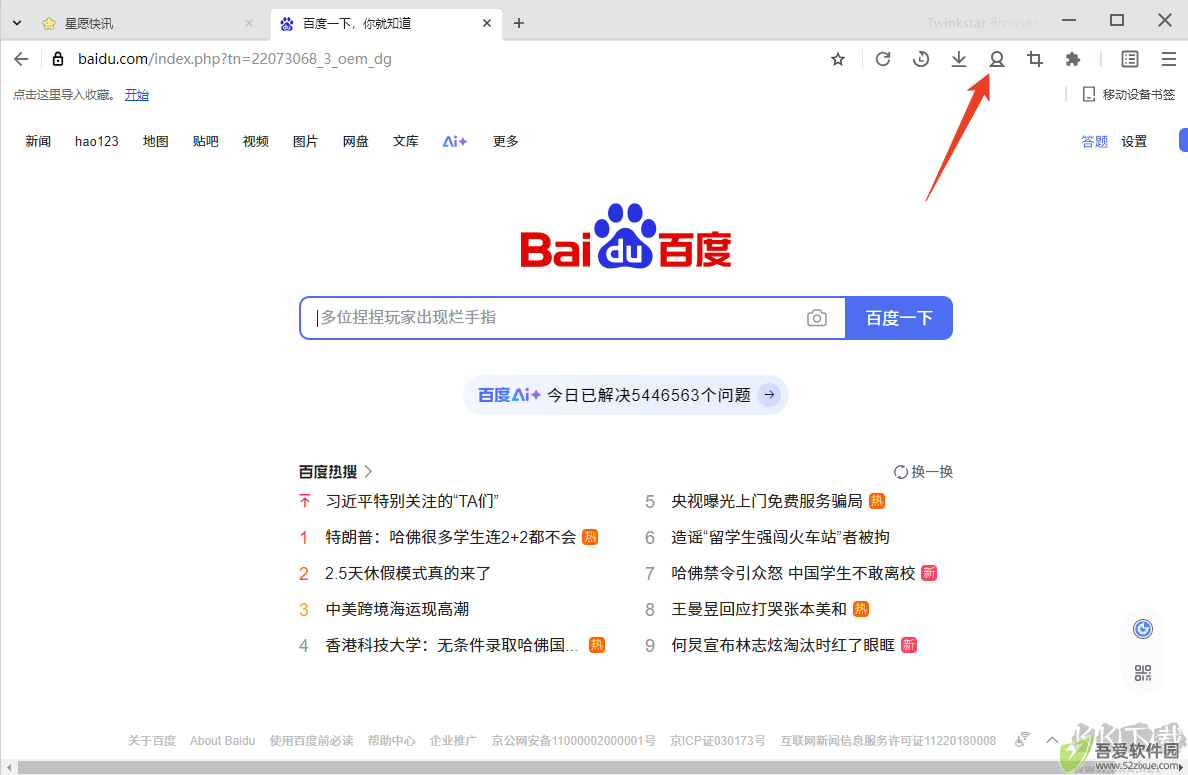Open hot search 央视曝光上门免费服务骗局
This screenshot has height=775, width=1188.
tap(767, 501)
